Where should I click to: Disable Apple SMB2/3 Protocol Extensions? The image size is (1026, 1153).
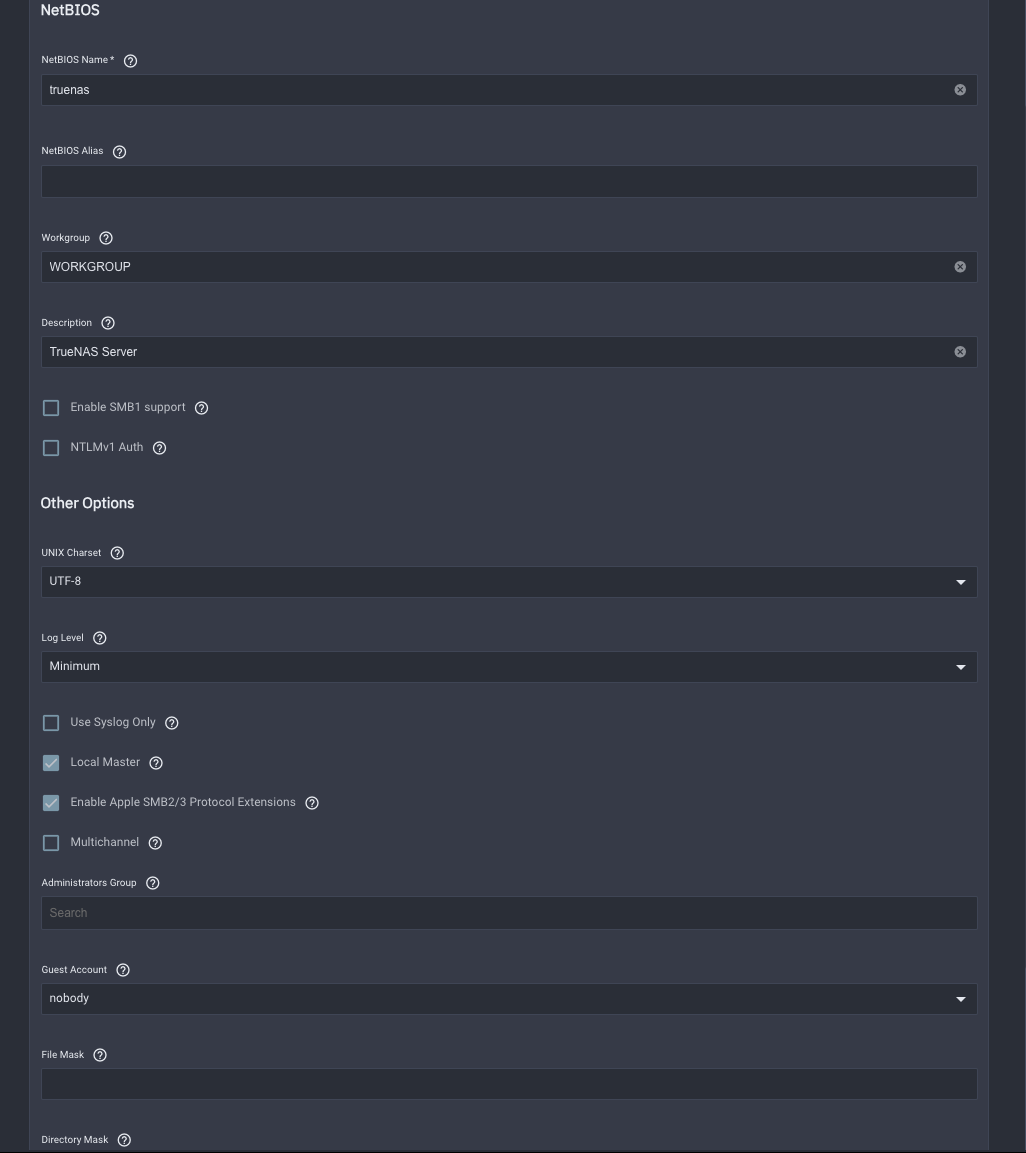pyautogui.click(x=51, y=803)
